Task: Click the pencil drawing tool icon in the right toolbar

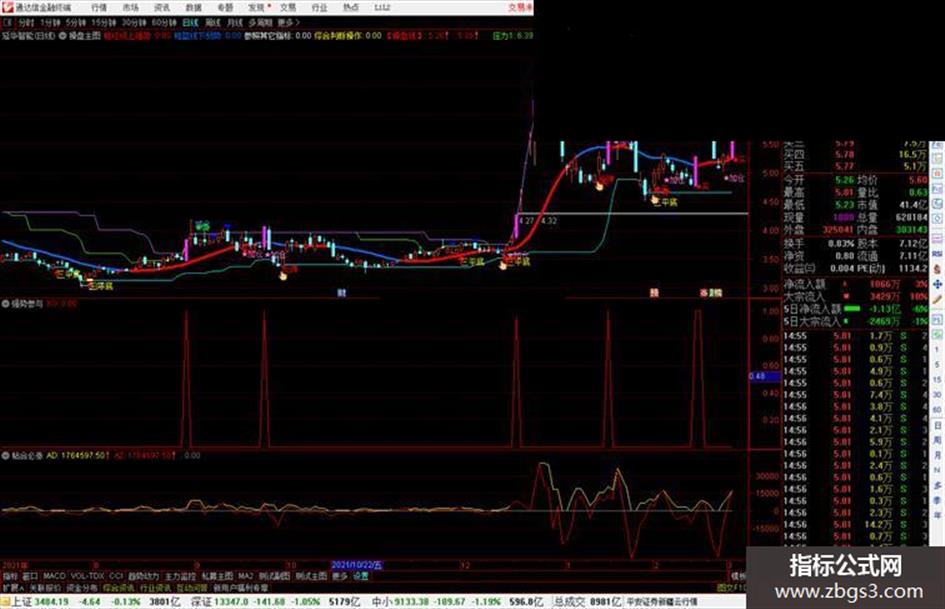Action: point(937,299)
